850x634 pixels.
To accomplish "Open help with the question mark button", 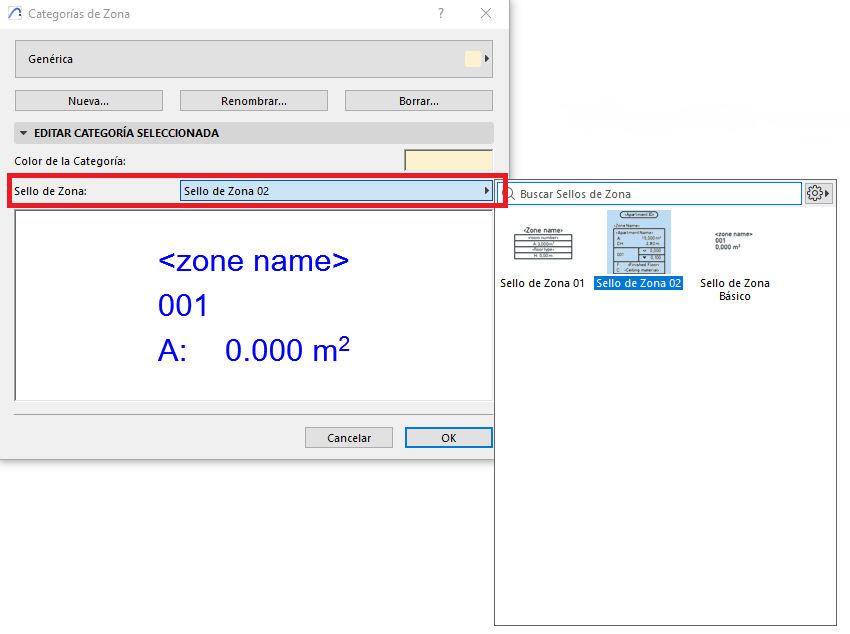I will pyautogui.click(x=441, y=14).
